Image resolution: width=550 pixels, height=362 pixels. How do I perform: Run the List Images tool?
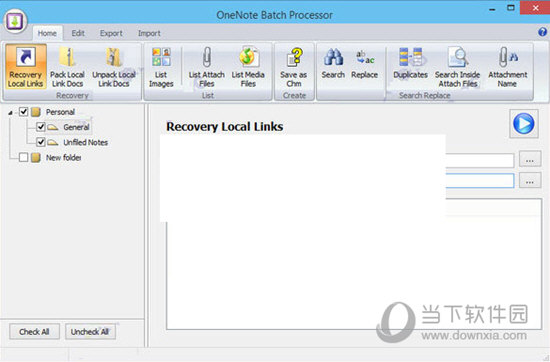(161, 67)
